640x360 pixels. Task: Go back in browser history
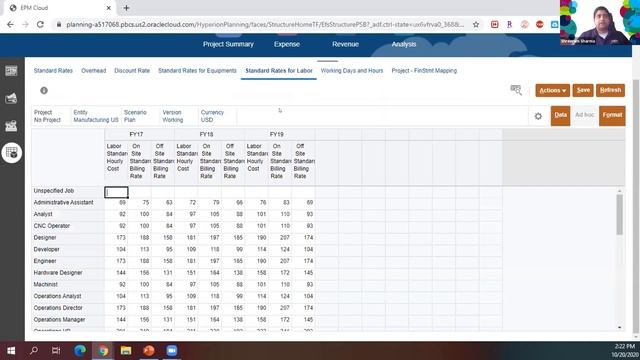pos(10,24)
